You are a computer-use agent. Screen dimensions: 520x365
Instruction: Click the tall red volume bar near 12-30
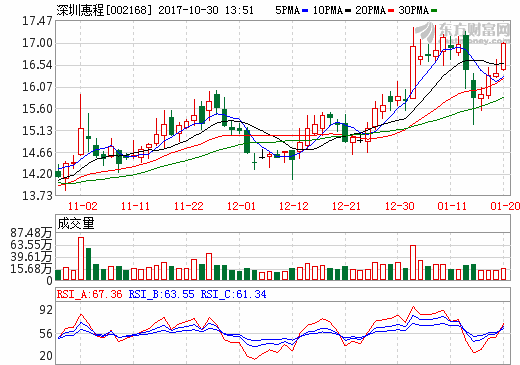pos(413,263)
